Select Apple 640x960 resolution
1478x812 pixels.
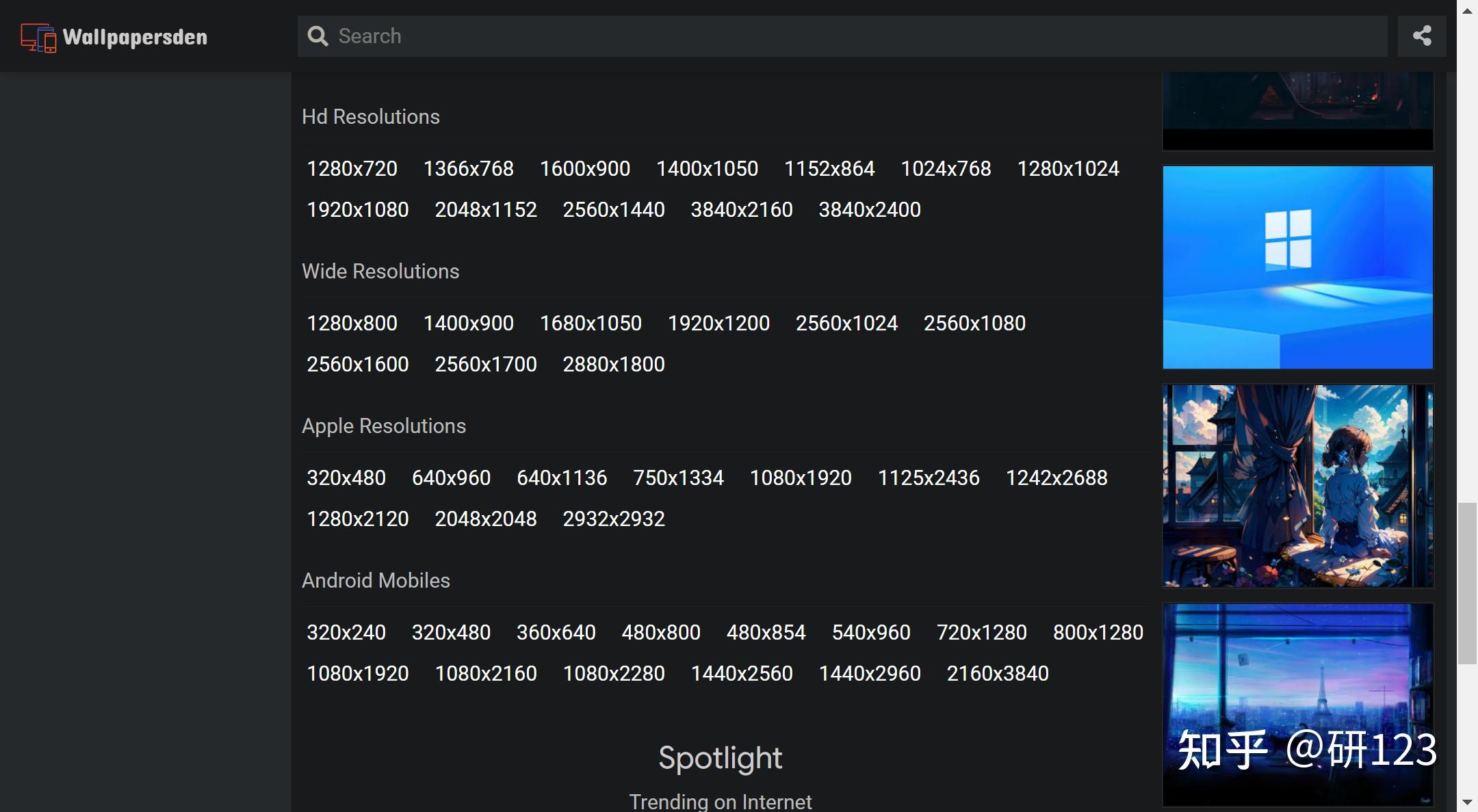451,478
